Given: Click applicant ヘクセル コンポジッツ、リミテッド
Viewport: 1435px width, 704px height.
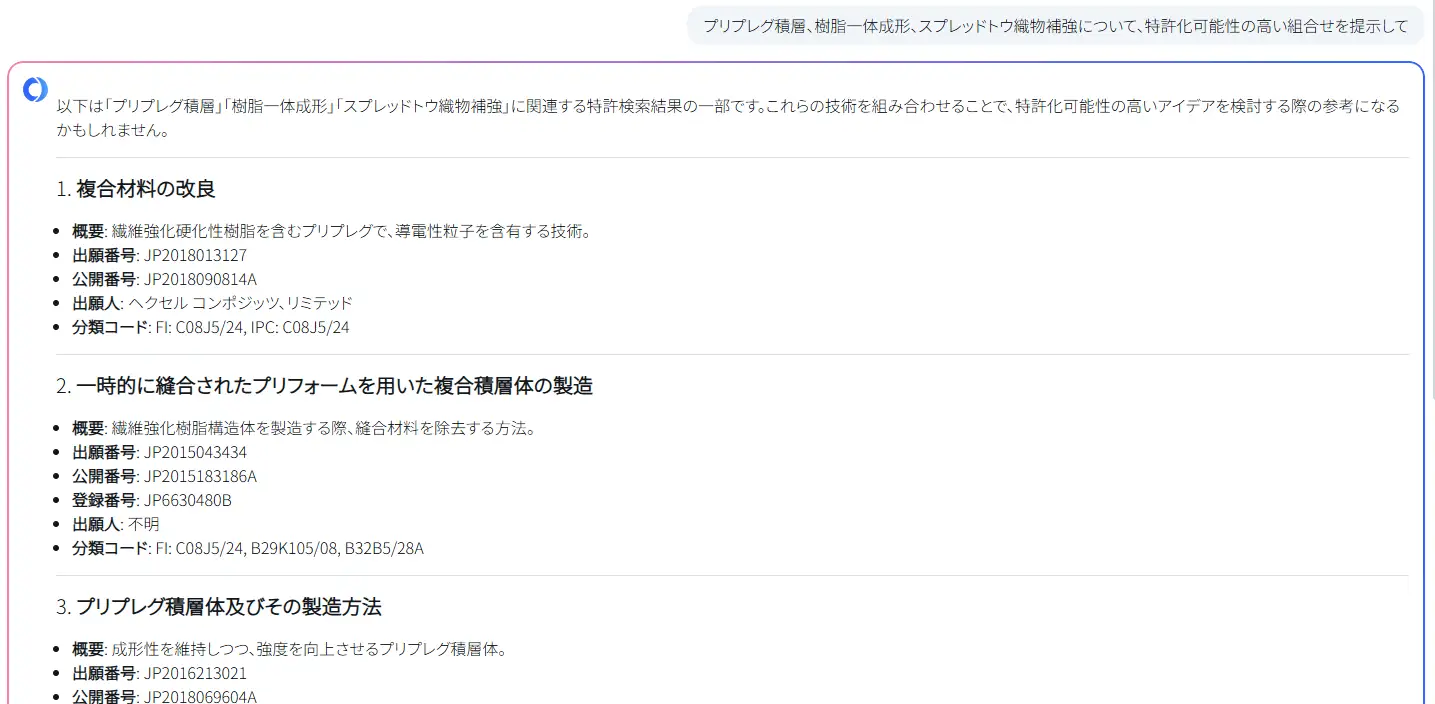Looking at the screenshot, I should point(239,303).
